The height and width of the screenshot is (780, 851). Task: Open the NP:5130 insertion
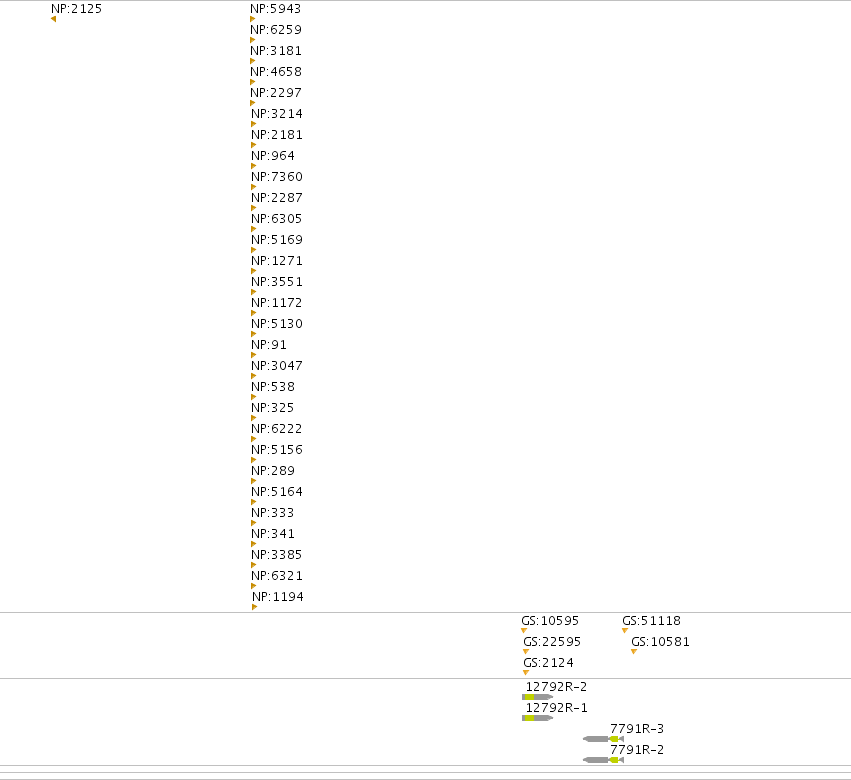(277, 324)
